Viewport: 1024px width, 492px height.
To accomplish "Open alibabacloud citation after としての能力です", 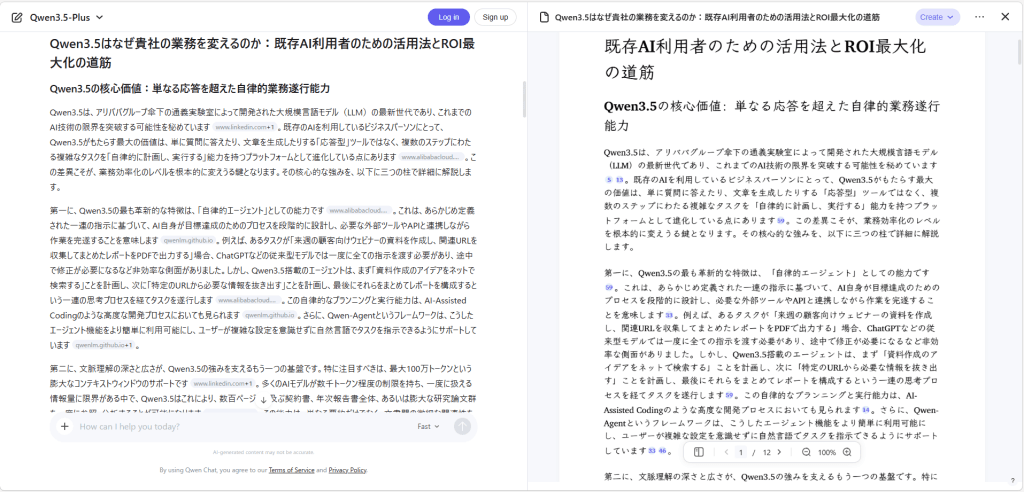I will pyautogui.click(x=360, y=211).
